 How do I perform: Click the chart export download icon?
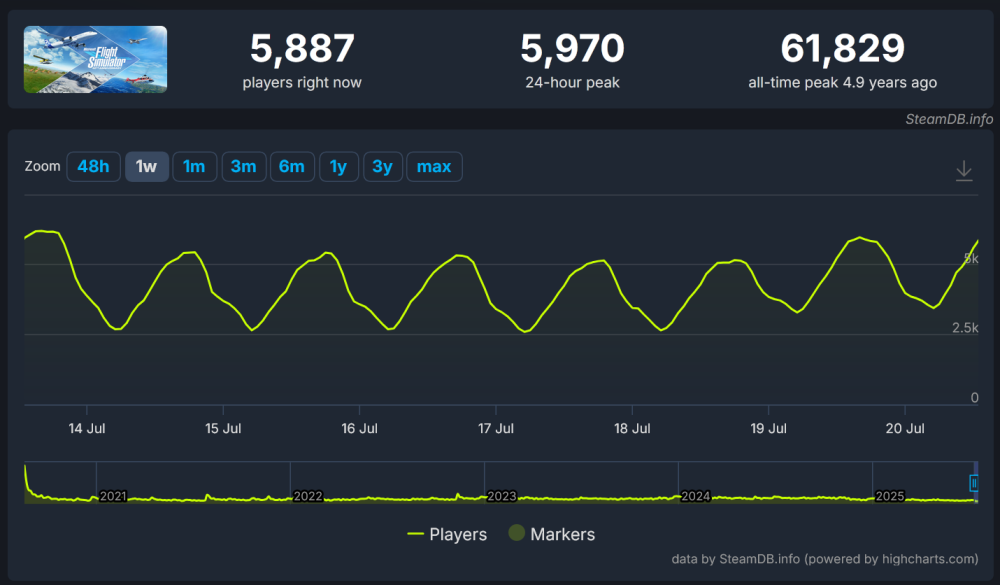tap(963, 171)
